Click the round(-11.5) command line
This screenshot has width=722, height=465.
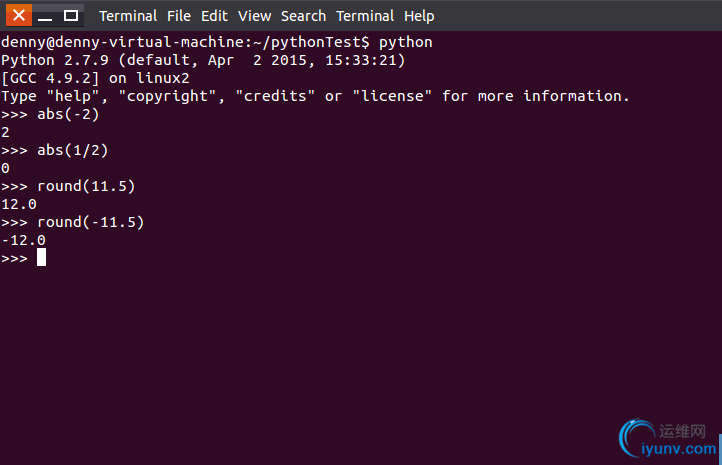[73, 222]
